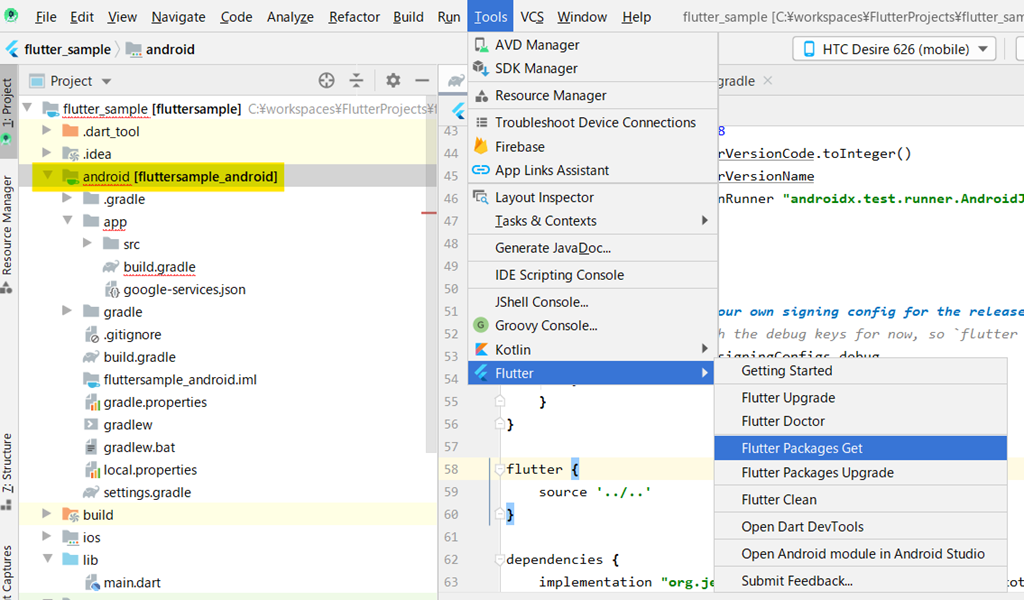Viewport: 1024px width, 600px height.
Task: Expand the .dart_tool folder
Action: [x=46, y=131]
